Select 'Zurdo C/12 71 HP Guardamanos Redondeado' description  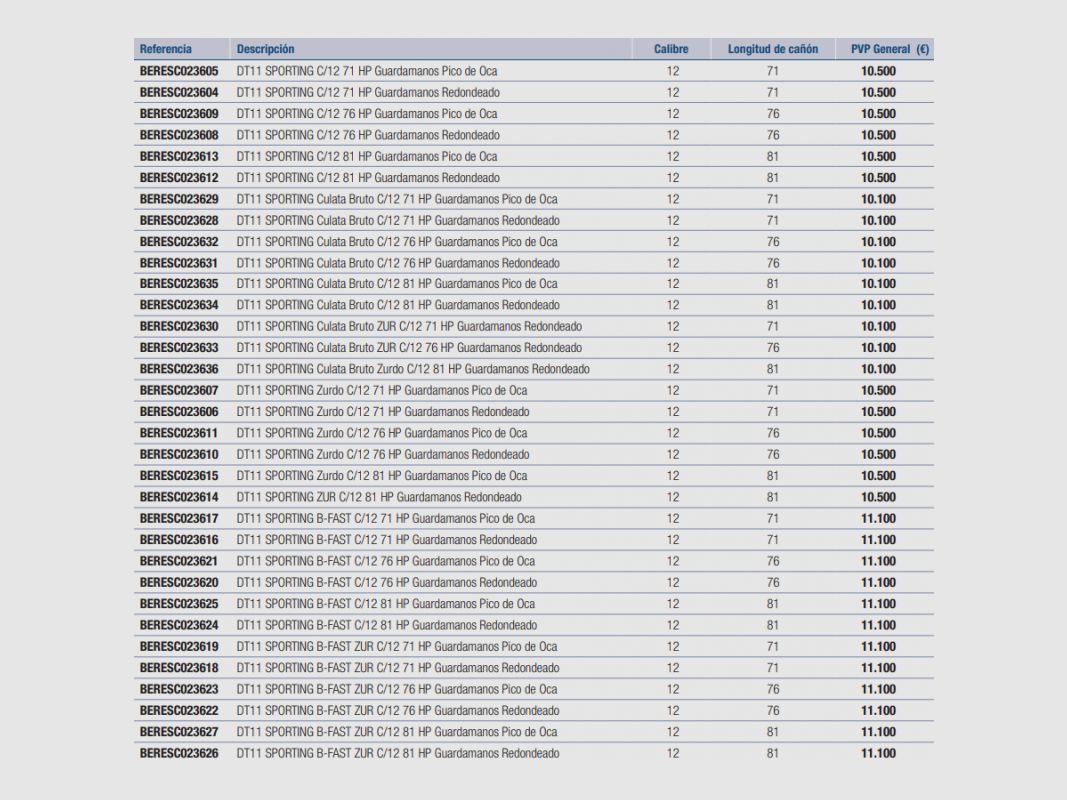point(383,412)
